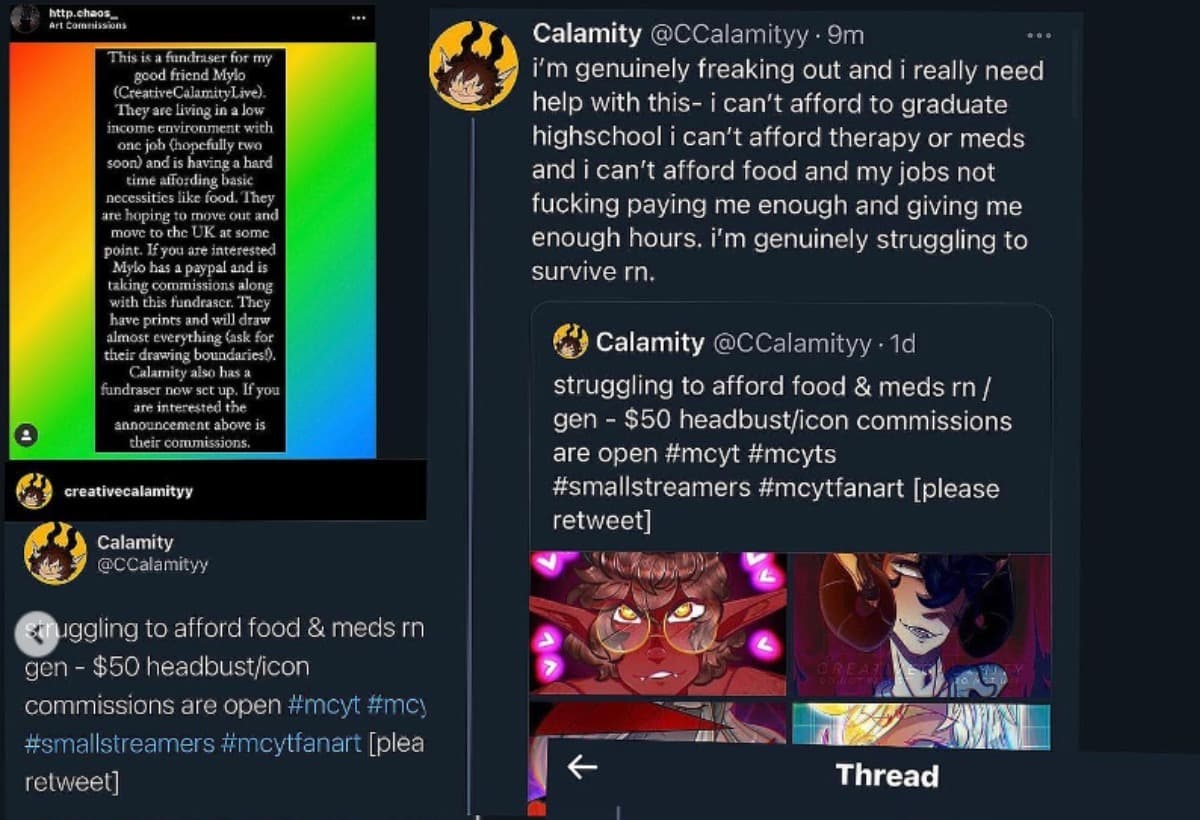Click Calamity's large profile picture on the main tweet

coord(473,64)
